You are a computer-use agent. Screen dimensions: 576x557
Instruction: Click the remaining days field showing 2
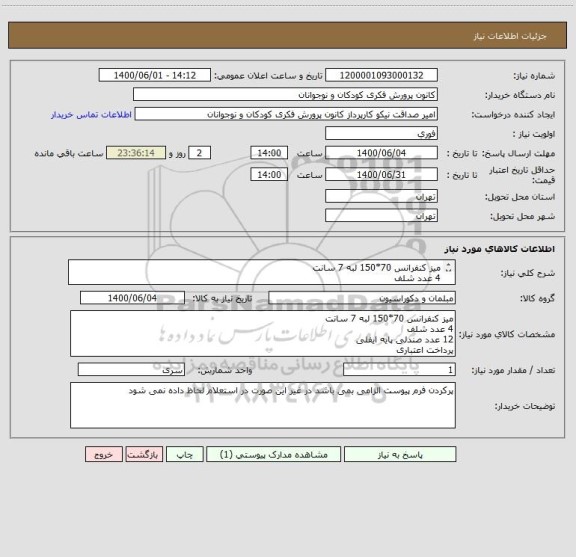199,153
